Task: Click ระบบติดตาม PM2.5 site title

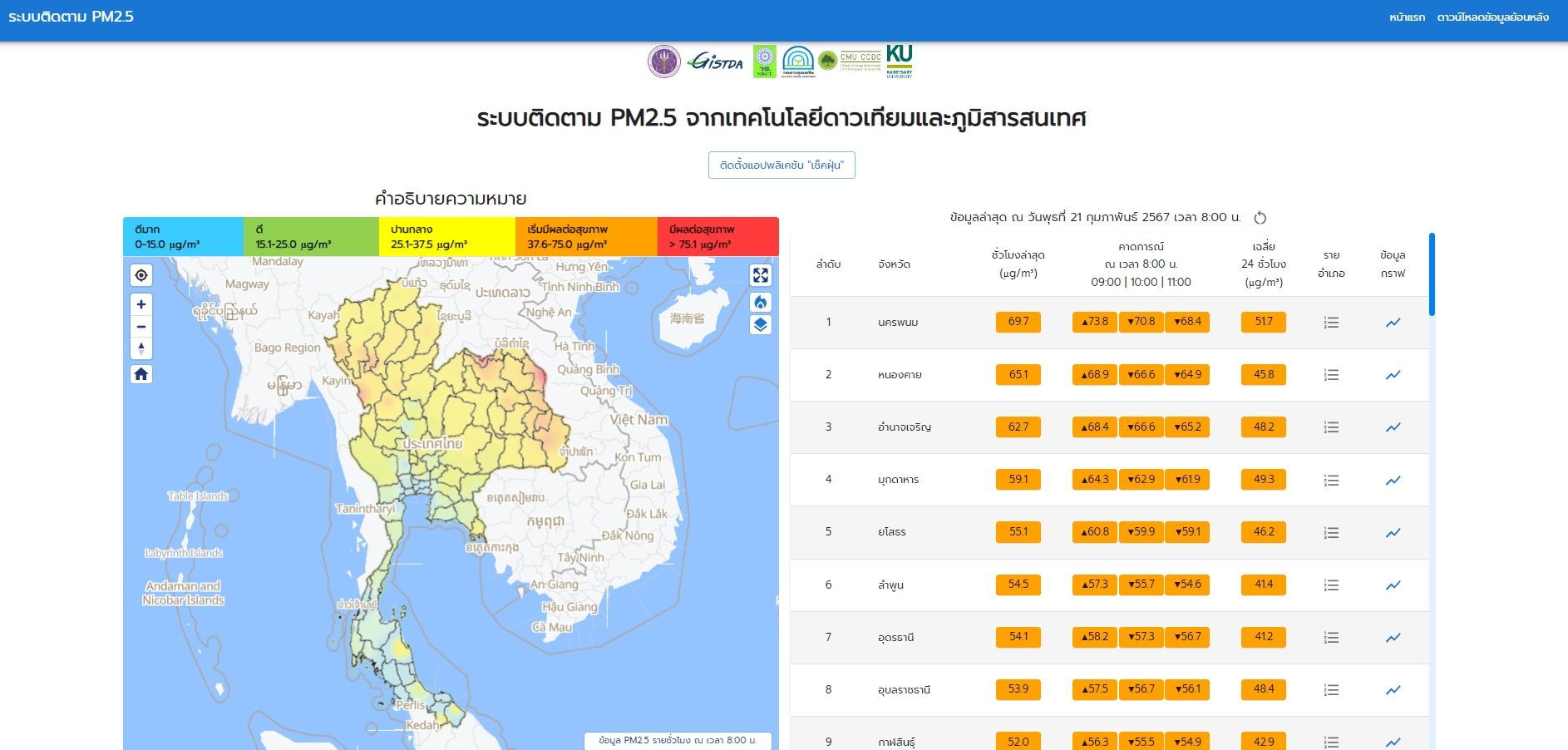Action: point(71,17)
